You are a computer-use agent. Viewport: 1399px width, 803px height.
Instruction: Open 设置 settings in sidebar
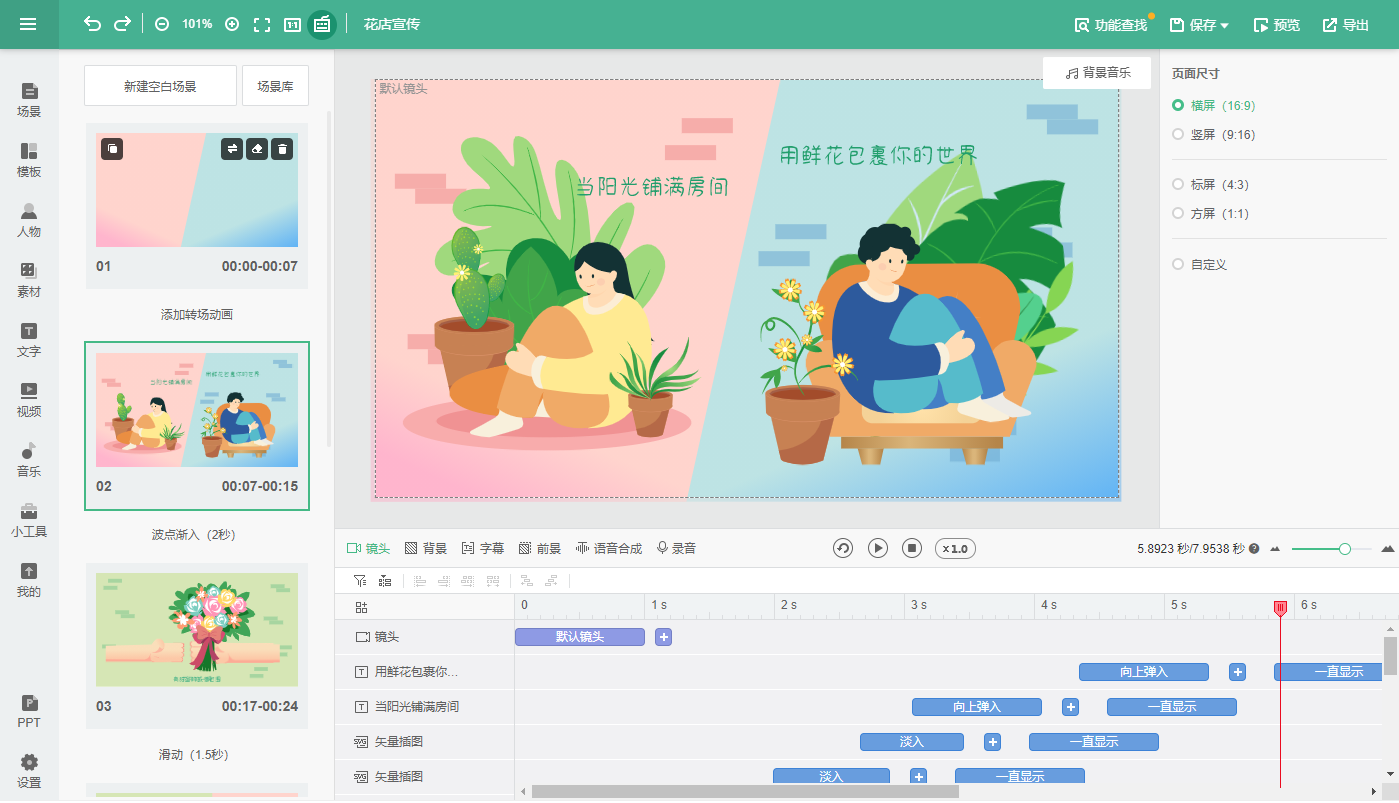pos(29,771)
